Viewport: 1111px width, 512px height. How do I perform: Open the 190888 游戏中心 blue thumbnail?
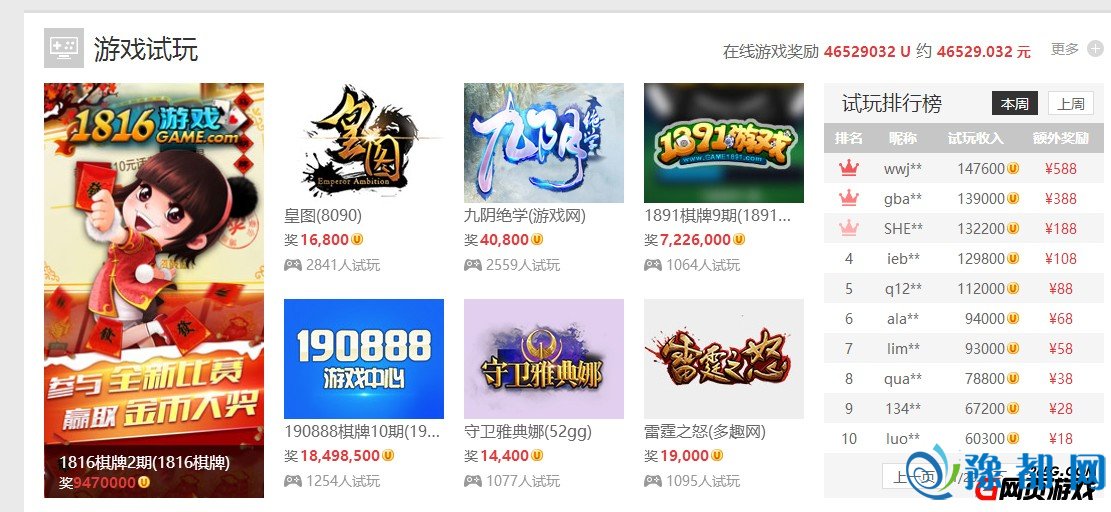(x=363, y=359)
